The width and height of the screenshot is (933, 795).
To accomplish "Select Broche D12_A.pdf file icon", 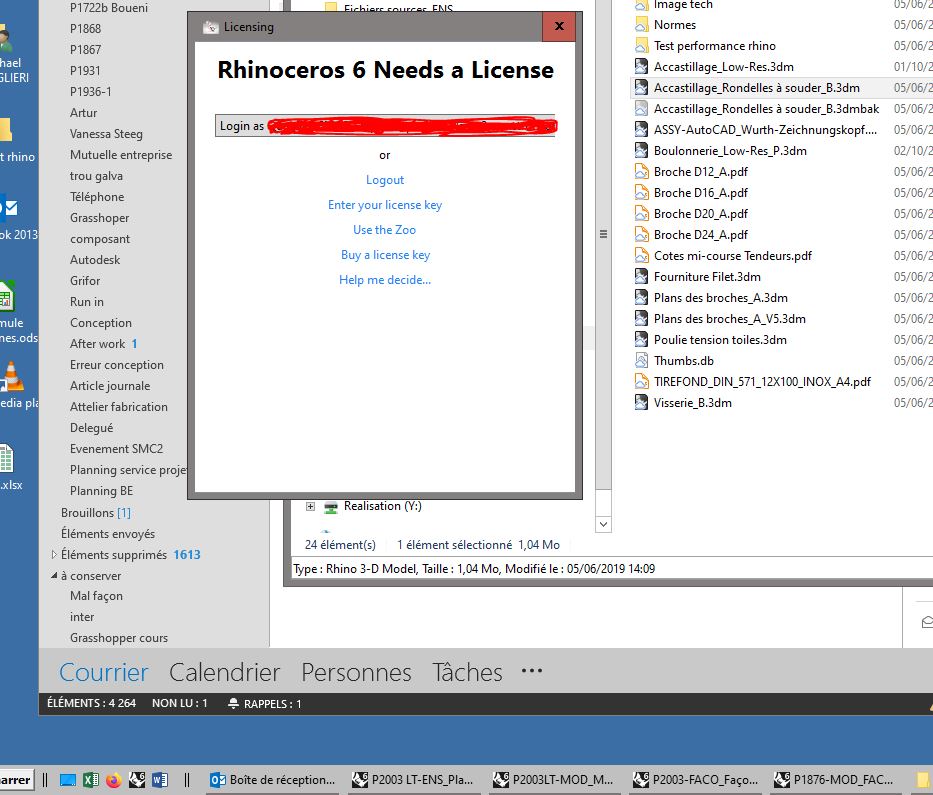I will click(641, 171).
